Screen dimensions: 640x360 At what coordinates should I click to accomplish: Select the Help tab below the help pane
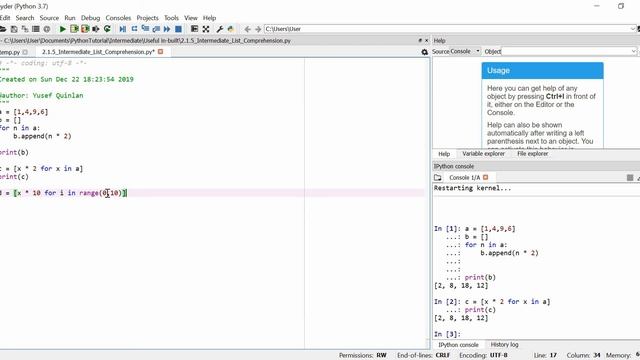[x=444, y=154]
